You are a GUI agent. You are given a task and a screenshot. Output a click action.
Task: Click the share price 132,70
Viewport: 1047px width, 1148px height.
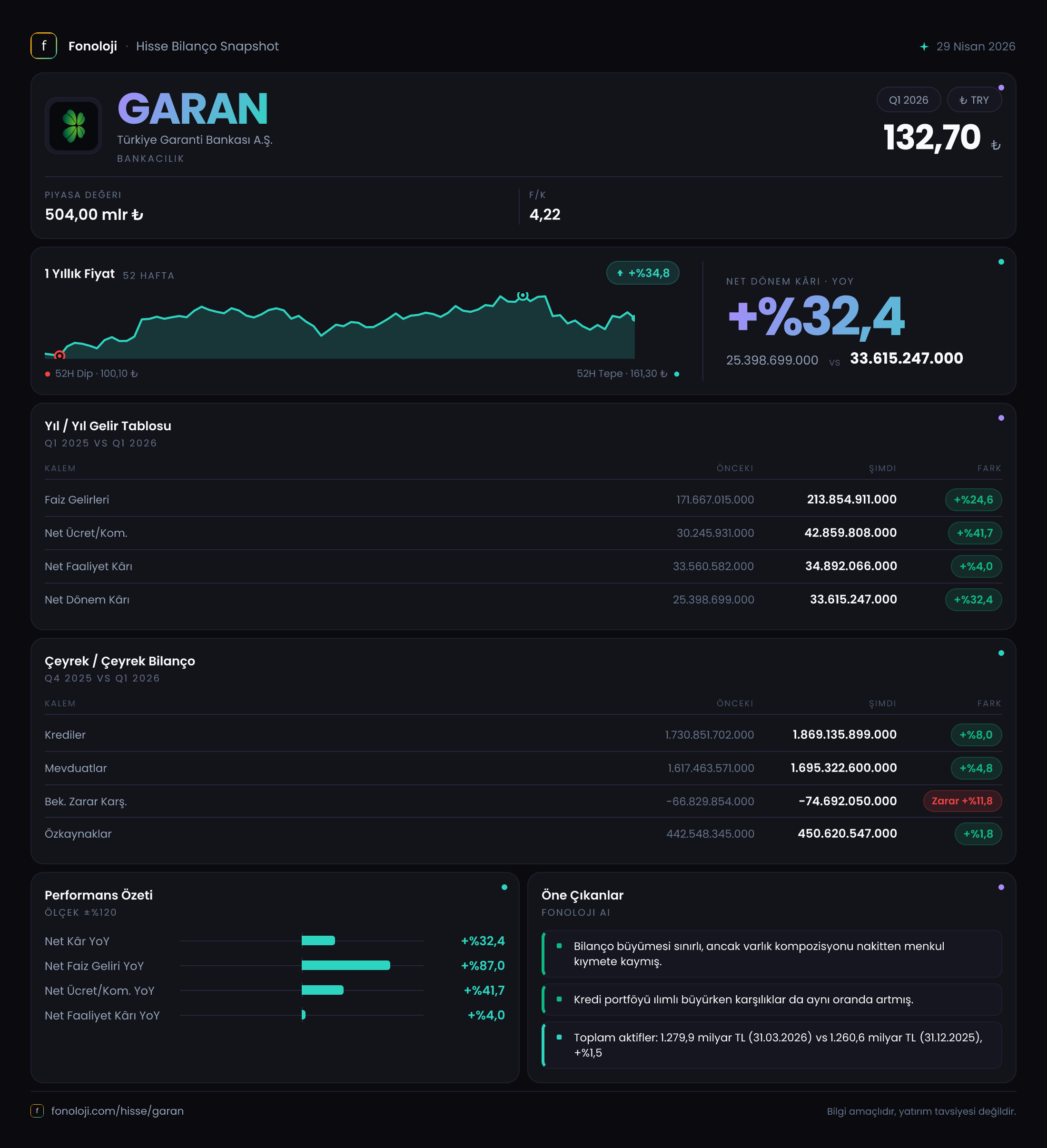point(932,138)
